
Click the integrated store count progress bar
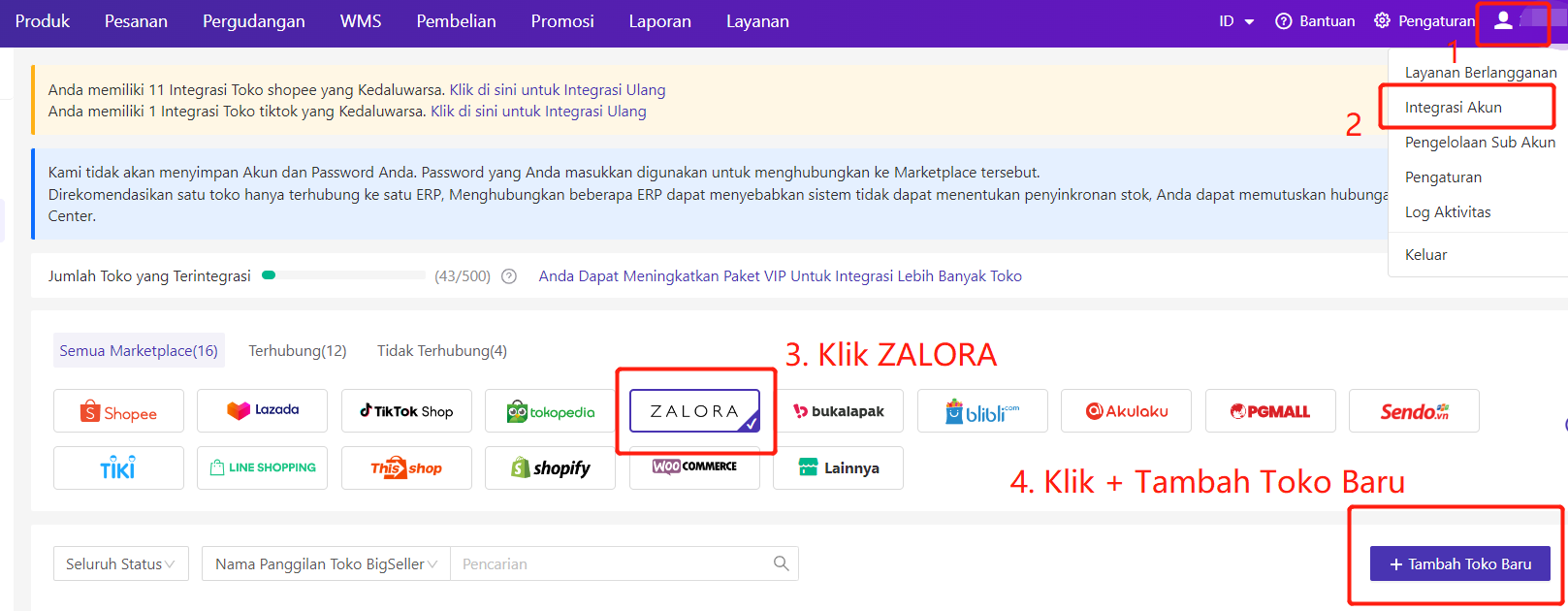point(343,275)
